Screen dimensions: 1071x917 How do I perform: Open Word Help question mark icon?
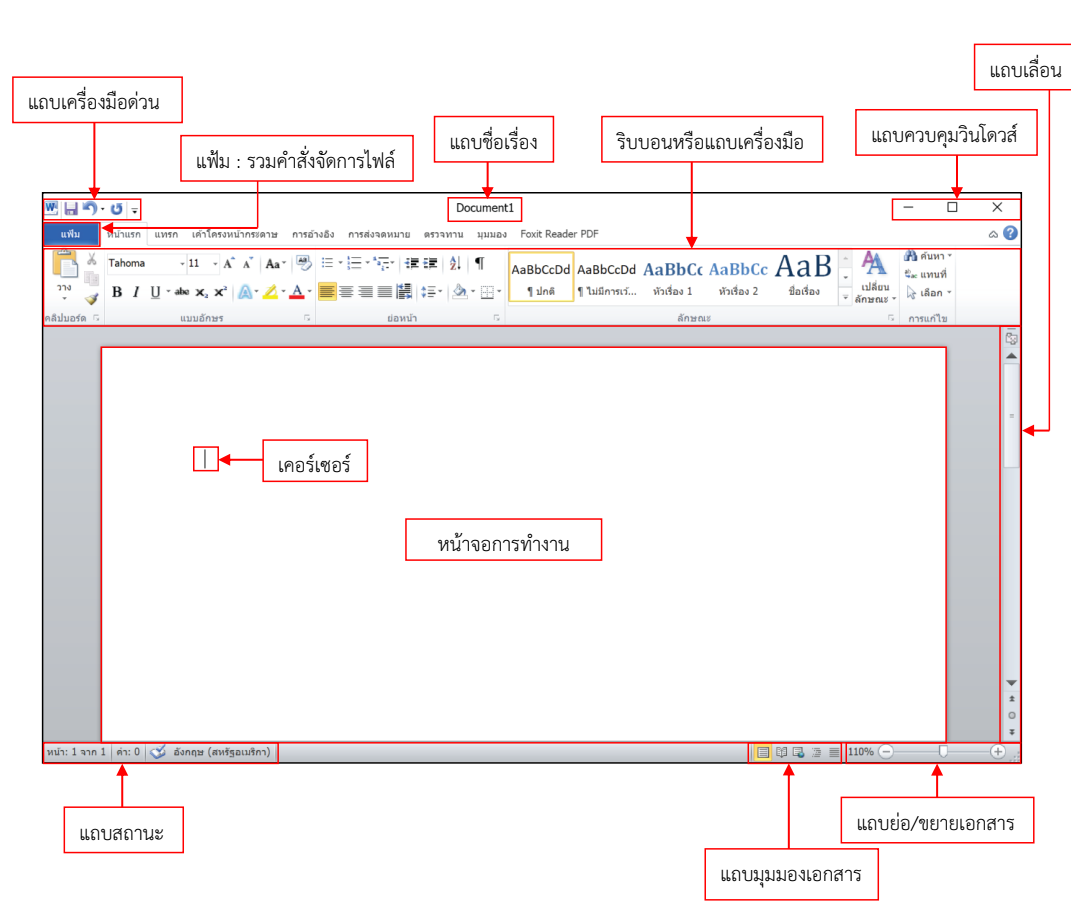(1010, 233)
